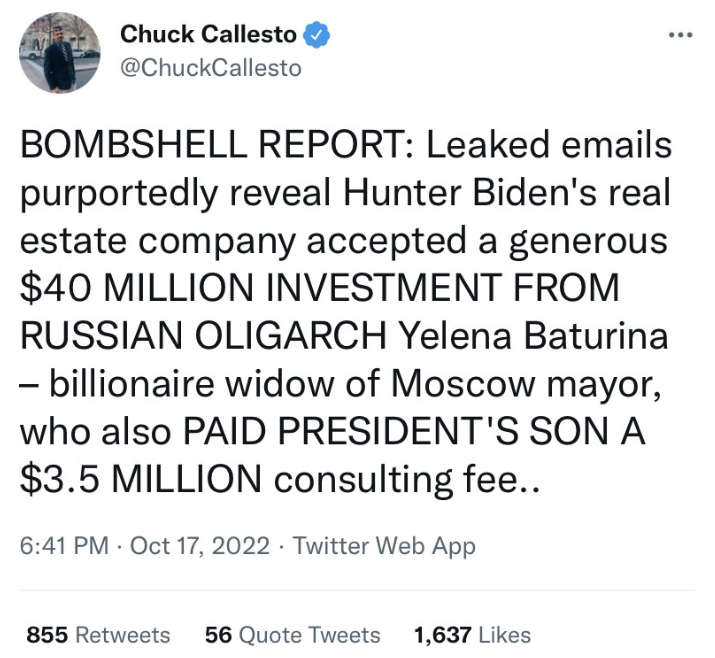
Task: Click the @ChuckCallesto handle
Action: click(x=210, y=68)
